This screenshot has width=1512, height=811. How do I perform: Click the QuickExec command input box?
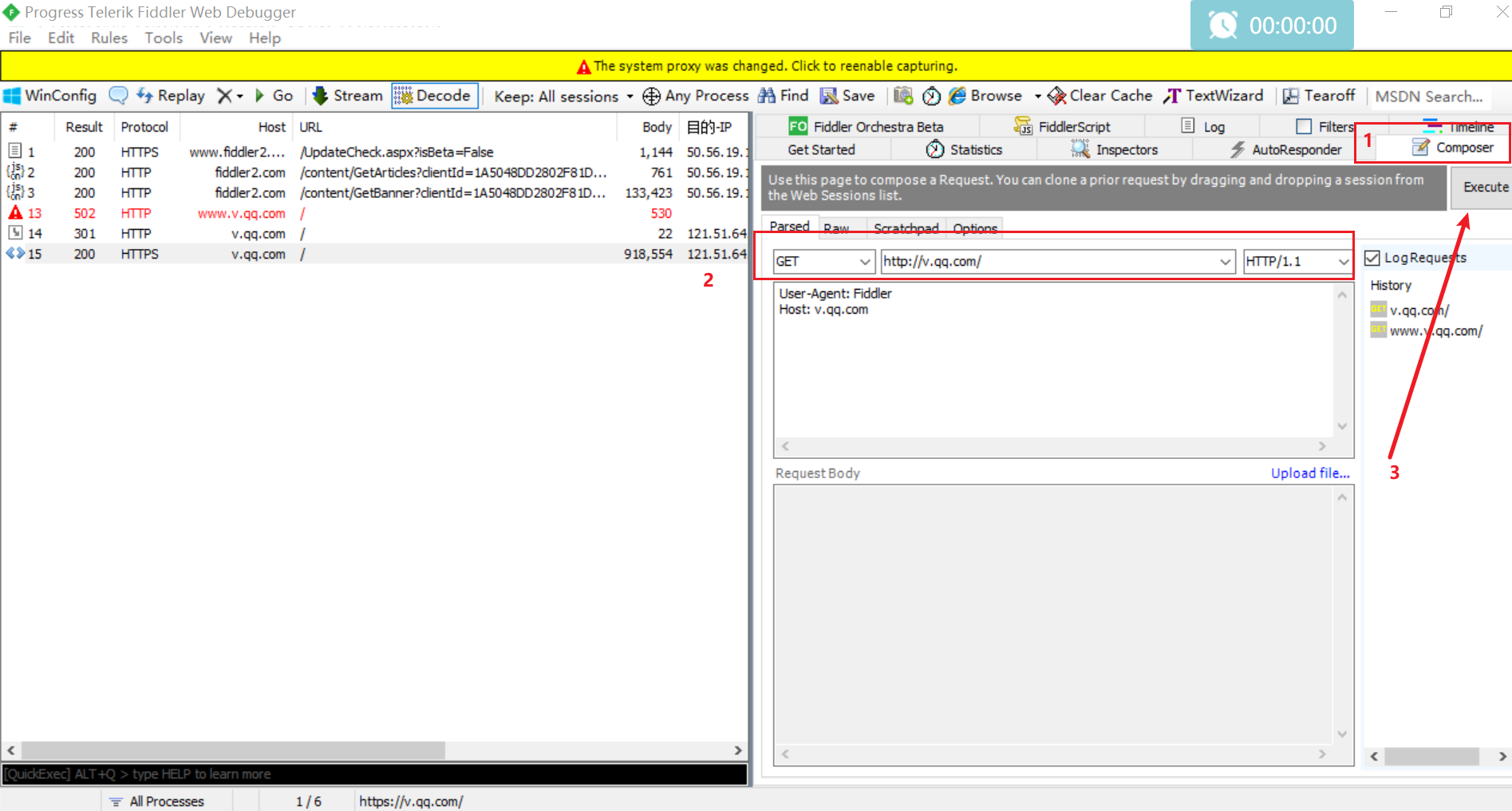tap(375, 774)
